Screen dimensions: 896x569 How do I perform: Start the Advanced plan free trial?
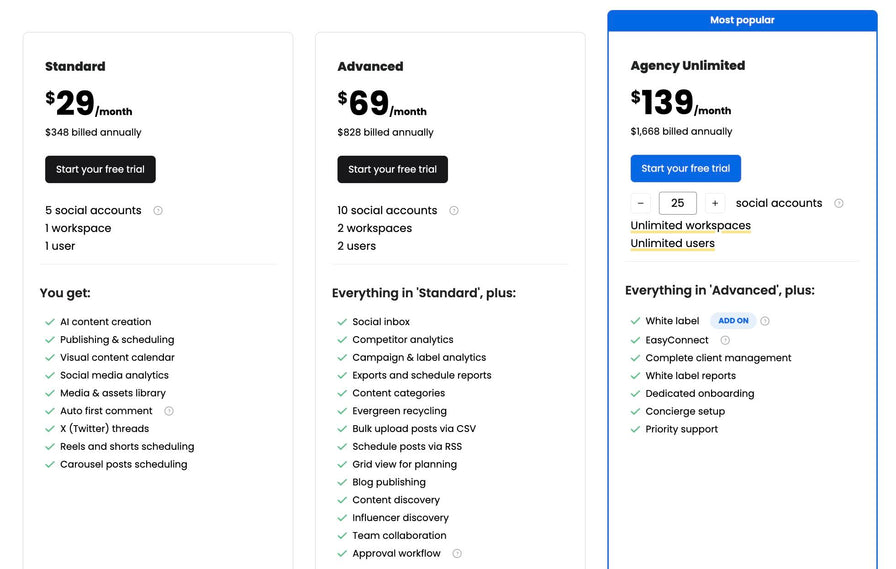392,169
